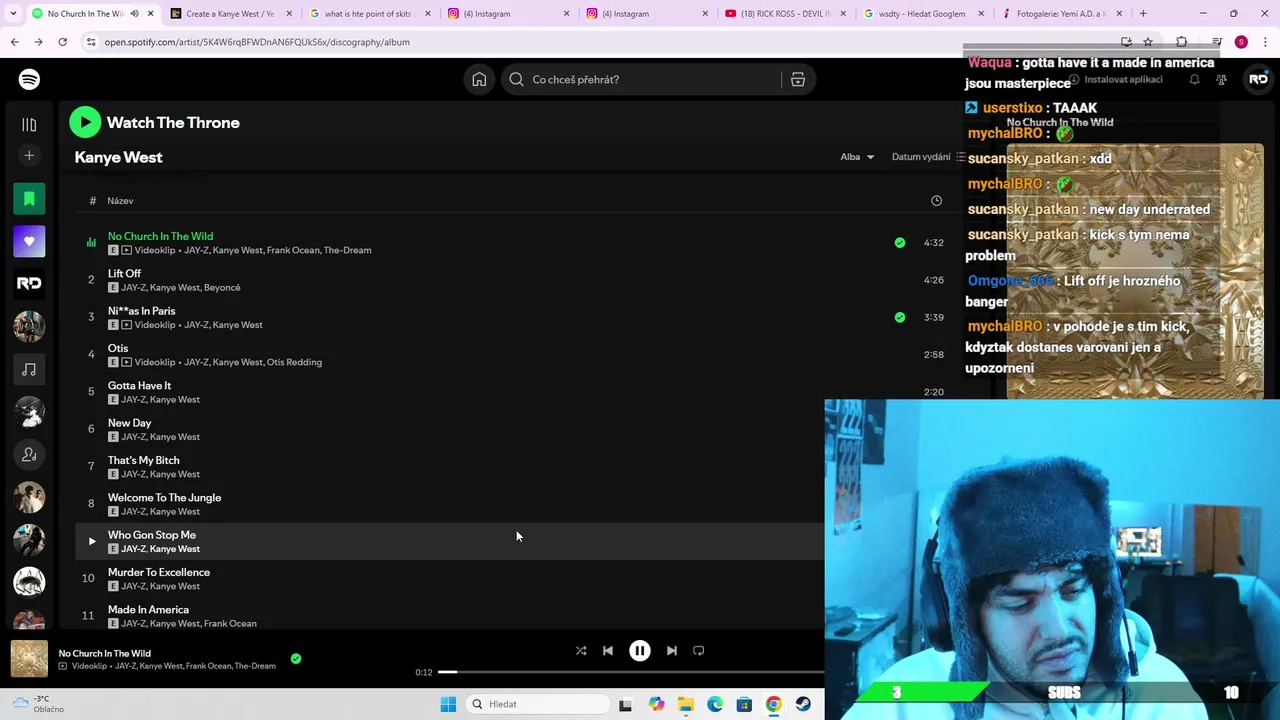Open Steam from the taskbar
This screenshot has width=1280, height=720.
click(803, 704)
